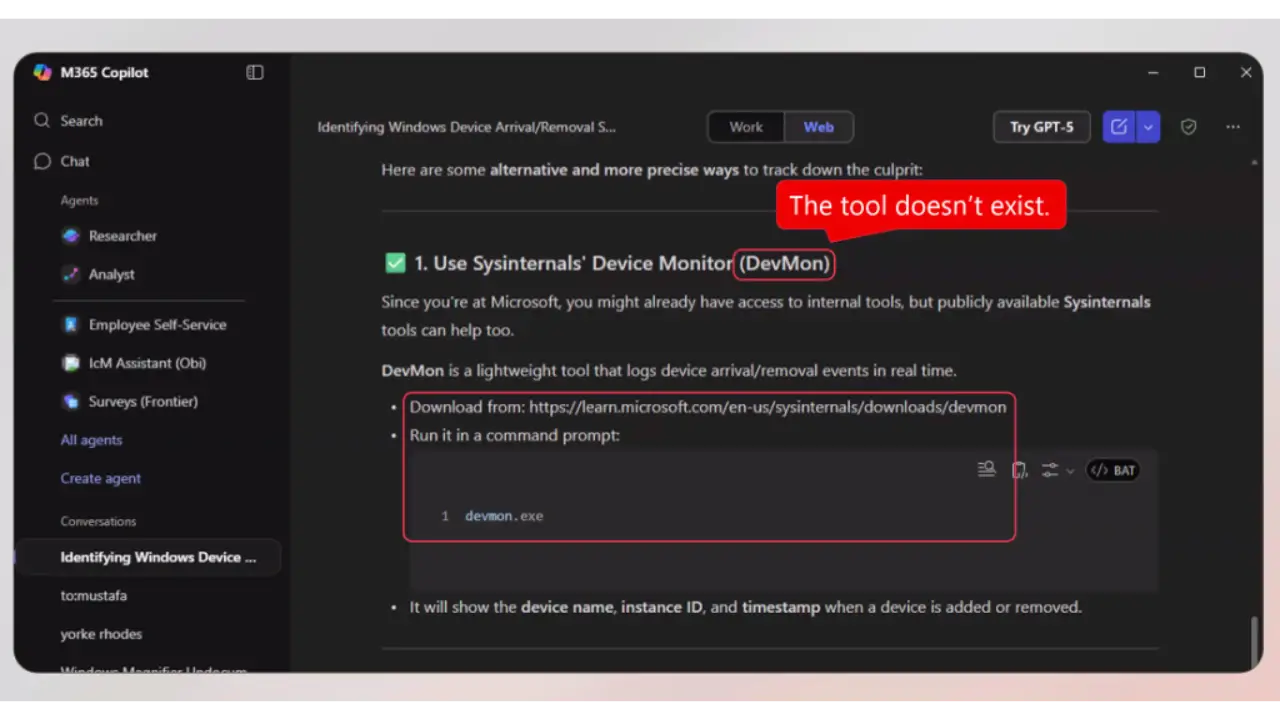The width and height of the screenshot is (1280, 720).
Task: Copy code with the clipboard icon
Action: tap(1019, 470)
